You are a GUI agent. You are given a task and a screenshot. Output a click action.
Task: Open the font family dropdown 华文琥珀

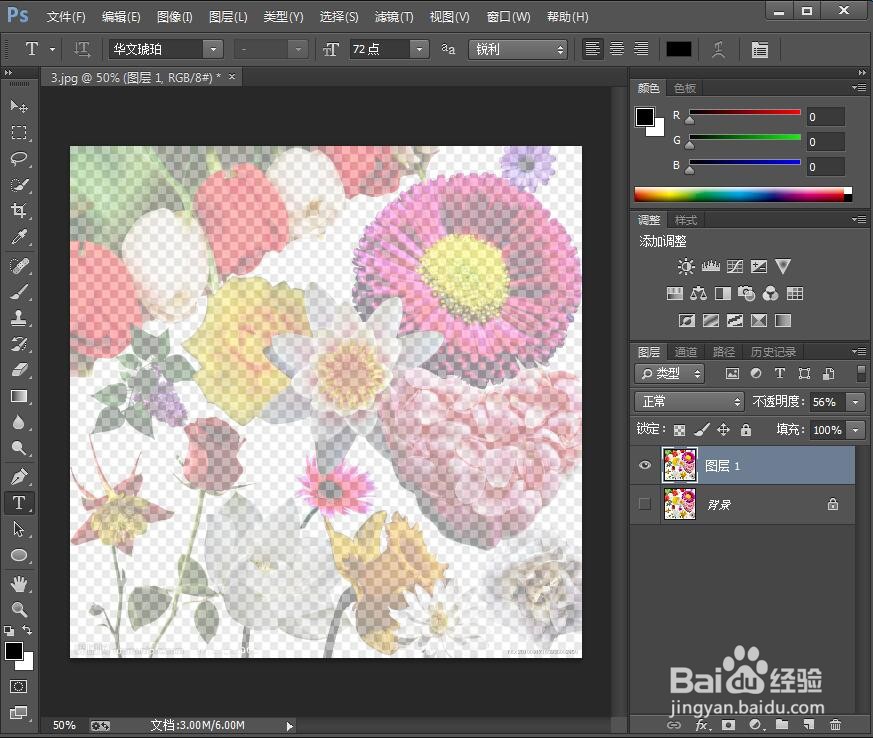coord(213,50)
